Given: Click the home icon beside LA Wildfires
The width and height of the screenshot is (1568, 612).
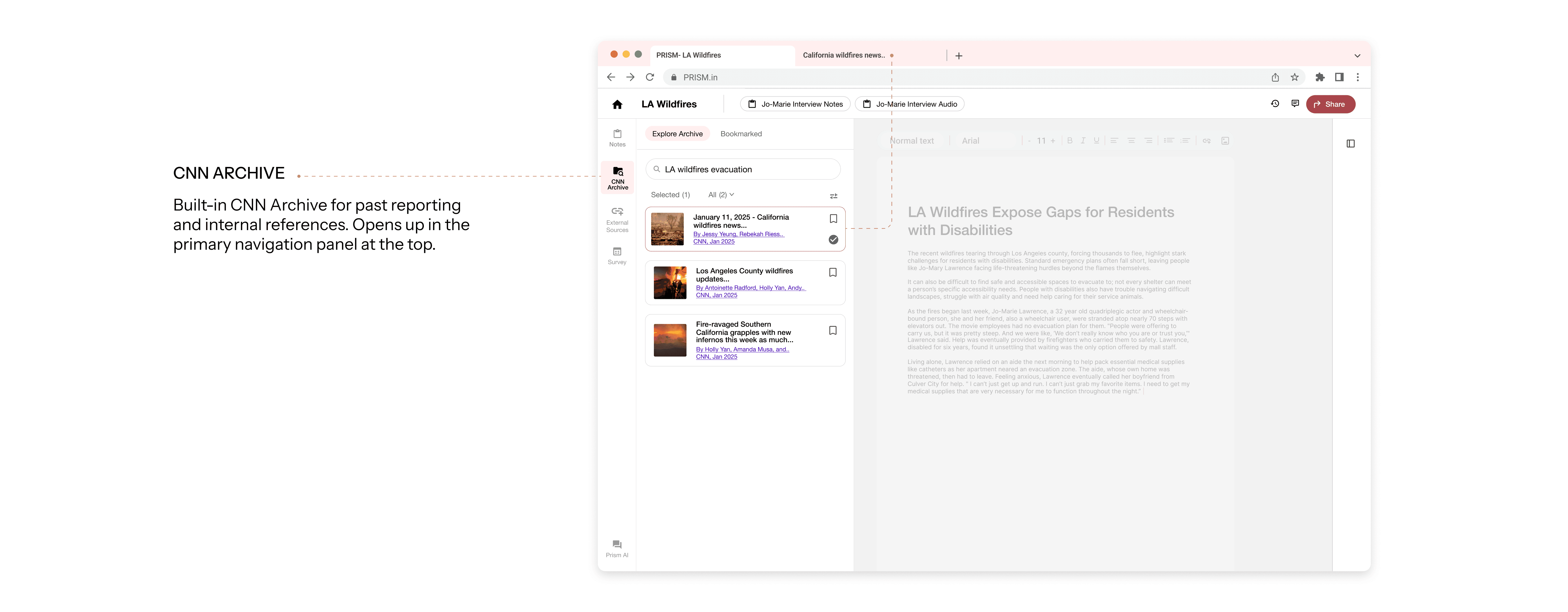Looking at the screenshot, I should (x=617, y=105).
